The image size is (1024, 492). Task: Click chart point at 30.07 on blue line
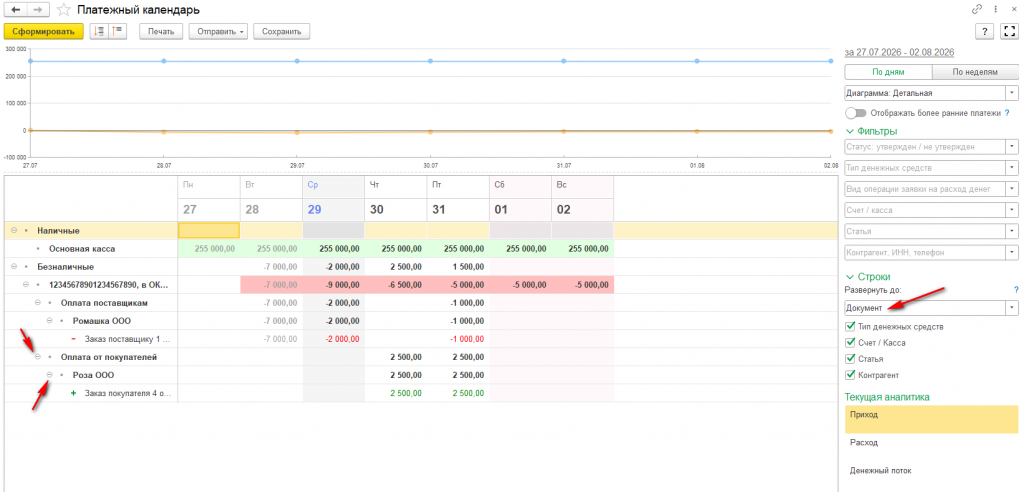430,61
